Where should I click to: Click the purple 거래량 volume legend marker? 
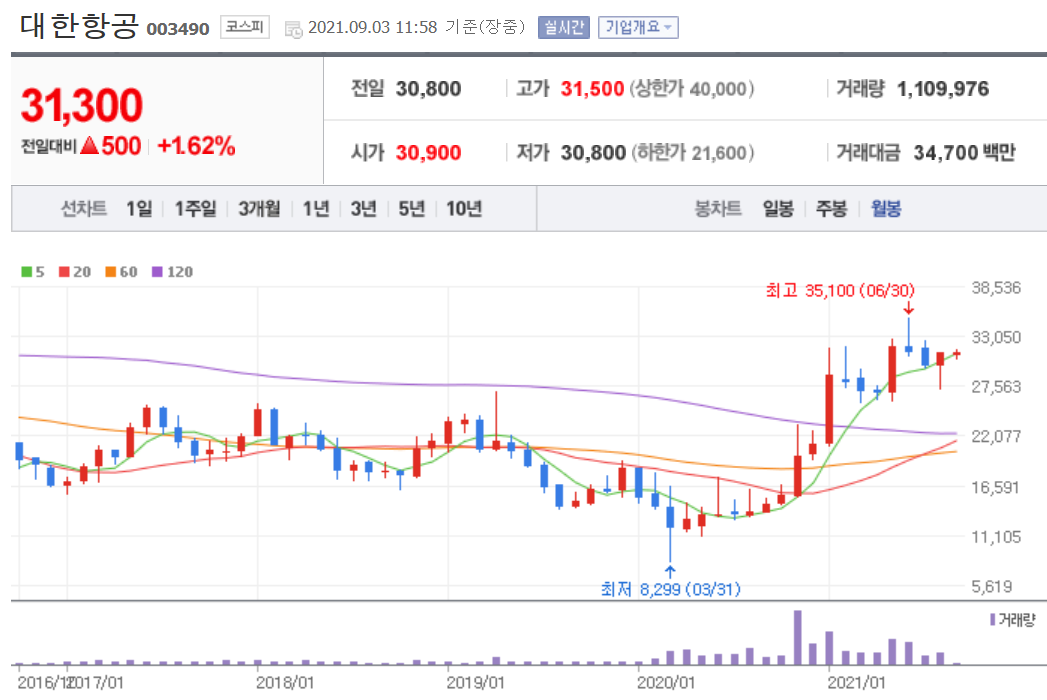tap(993, 620)
